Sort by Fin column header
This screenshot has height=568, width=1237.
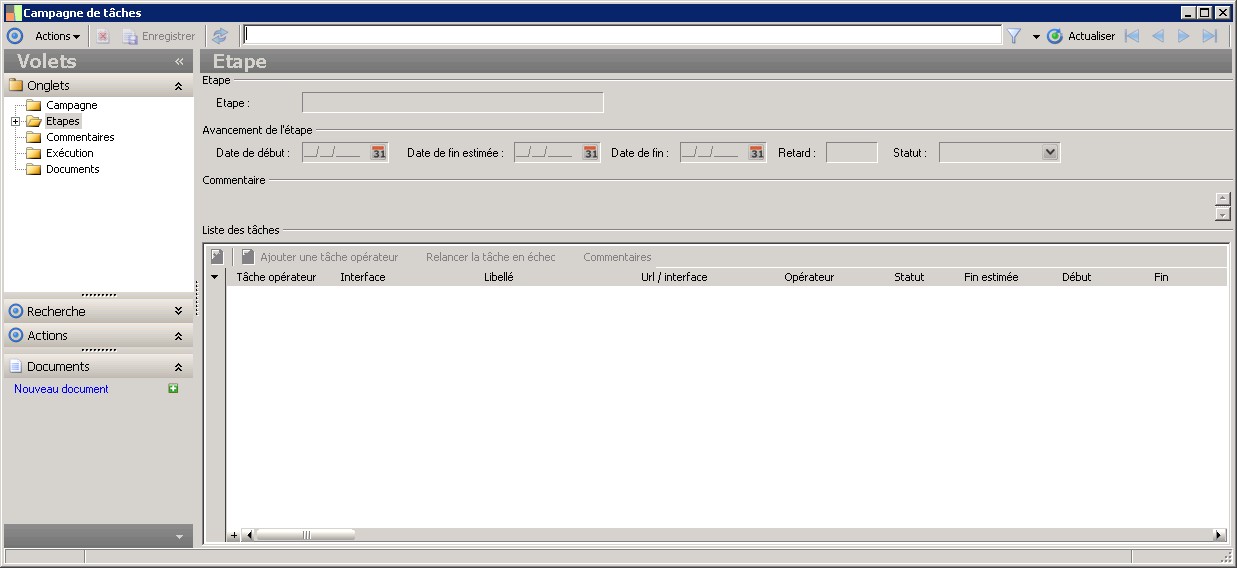pos(1161,277)
